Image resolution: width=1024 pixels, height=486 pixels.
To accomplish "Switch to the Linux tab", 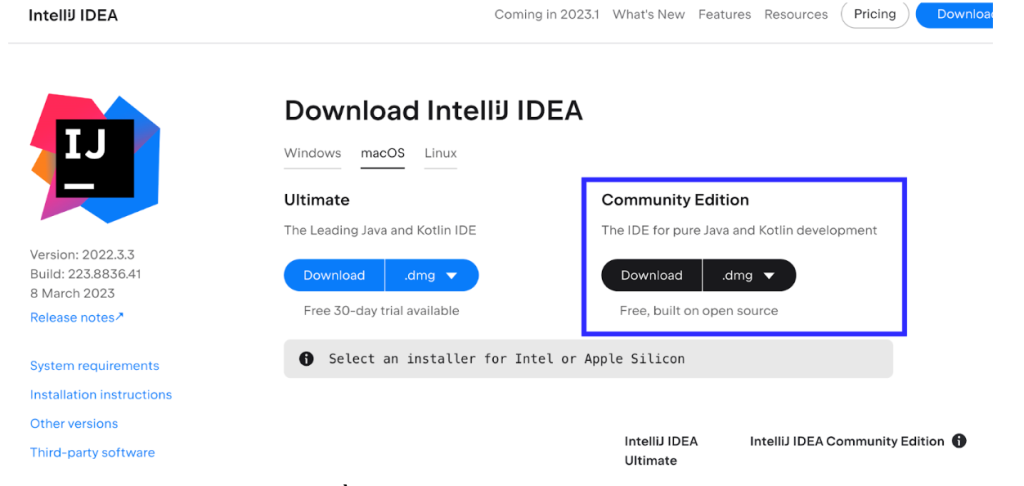I will click(440, 153).
